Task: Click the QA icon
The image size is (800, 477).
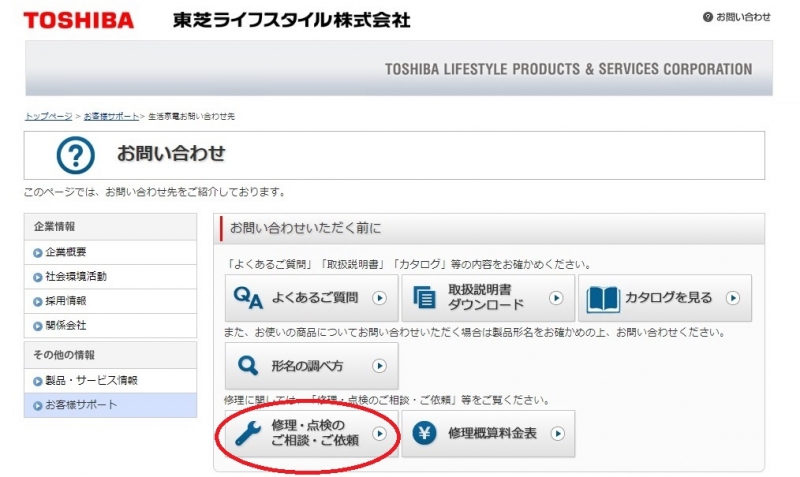Action: [x=248, y=297]
